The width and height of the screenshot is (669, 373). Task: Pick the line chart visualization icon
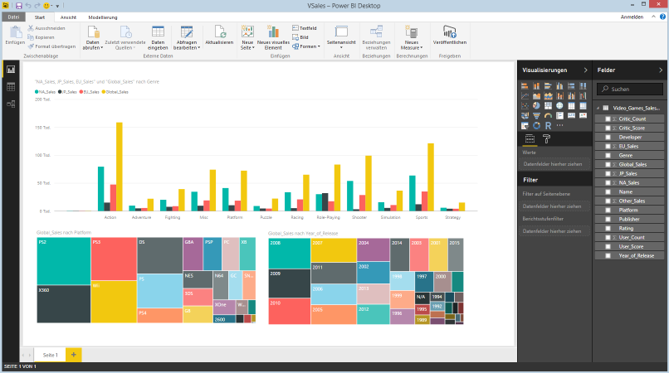point(525,96)
